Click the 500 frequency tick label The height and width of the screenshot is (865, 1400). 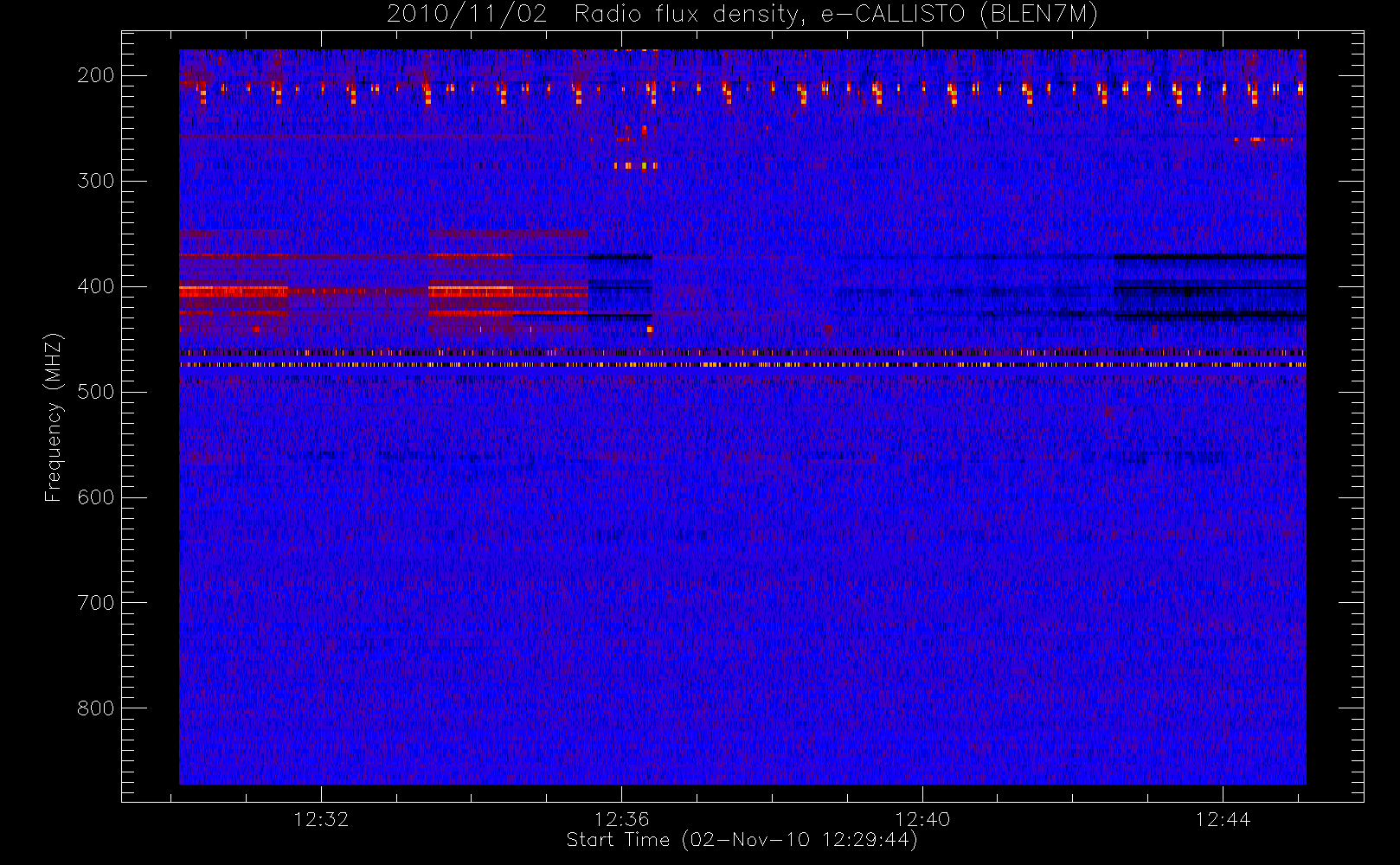coord(95,392)
